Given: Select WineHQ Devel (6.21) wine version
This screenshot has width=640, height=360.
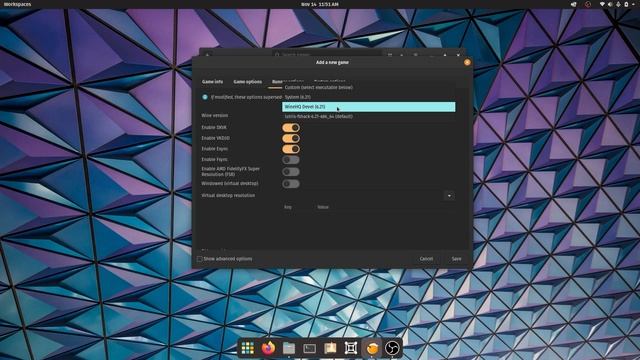Looking at the screenshot, I should coord(369,107).
